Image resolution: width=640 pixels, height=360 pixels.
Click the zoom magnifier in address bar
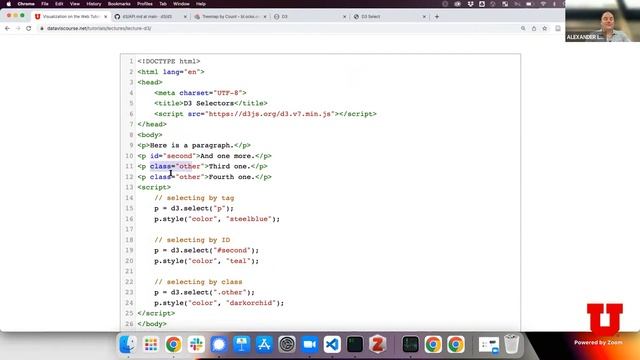point(523,28)
